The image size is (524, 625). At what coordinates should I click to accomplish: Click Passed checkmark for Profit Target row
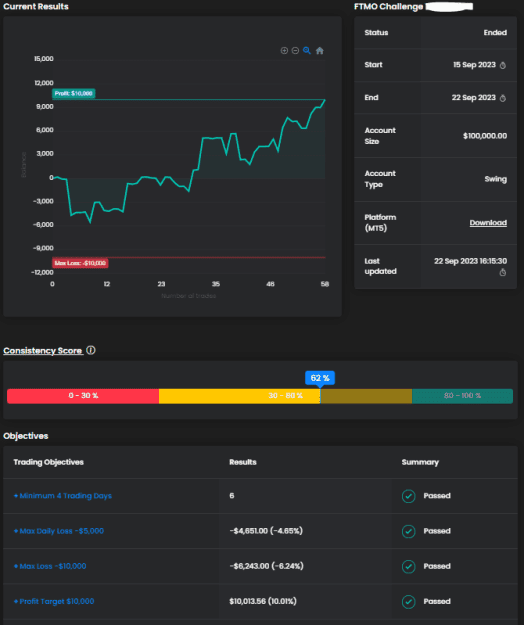point(408,601)
